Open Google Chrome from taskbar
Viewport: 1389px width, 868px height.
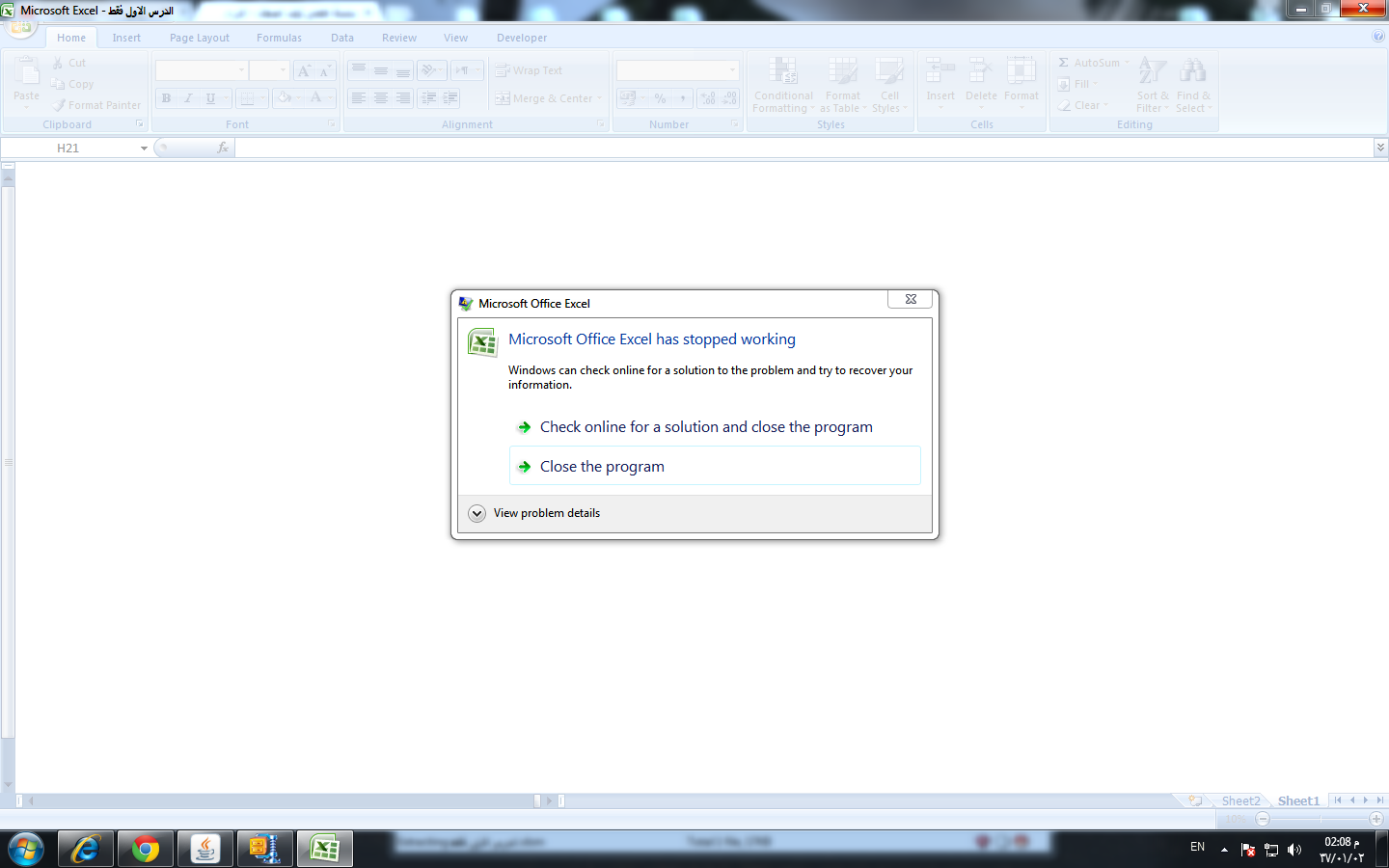point(146,850)
